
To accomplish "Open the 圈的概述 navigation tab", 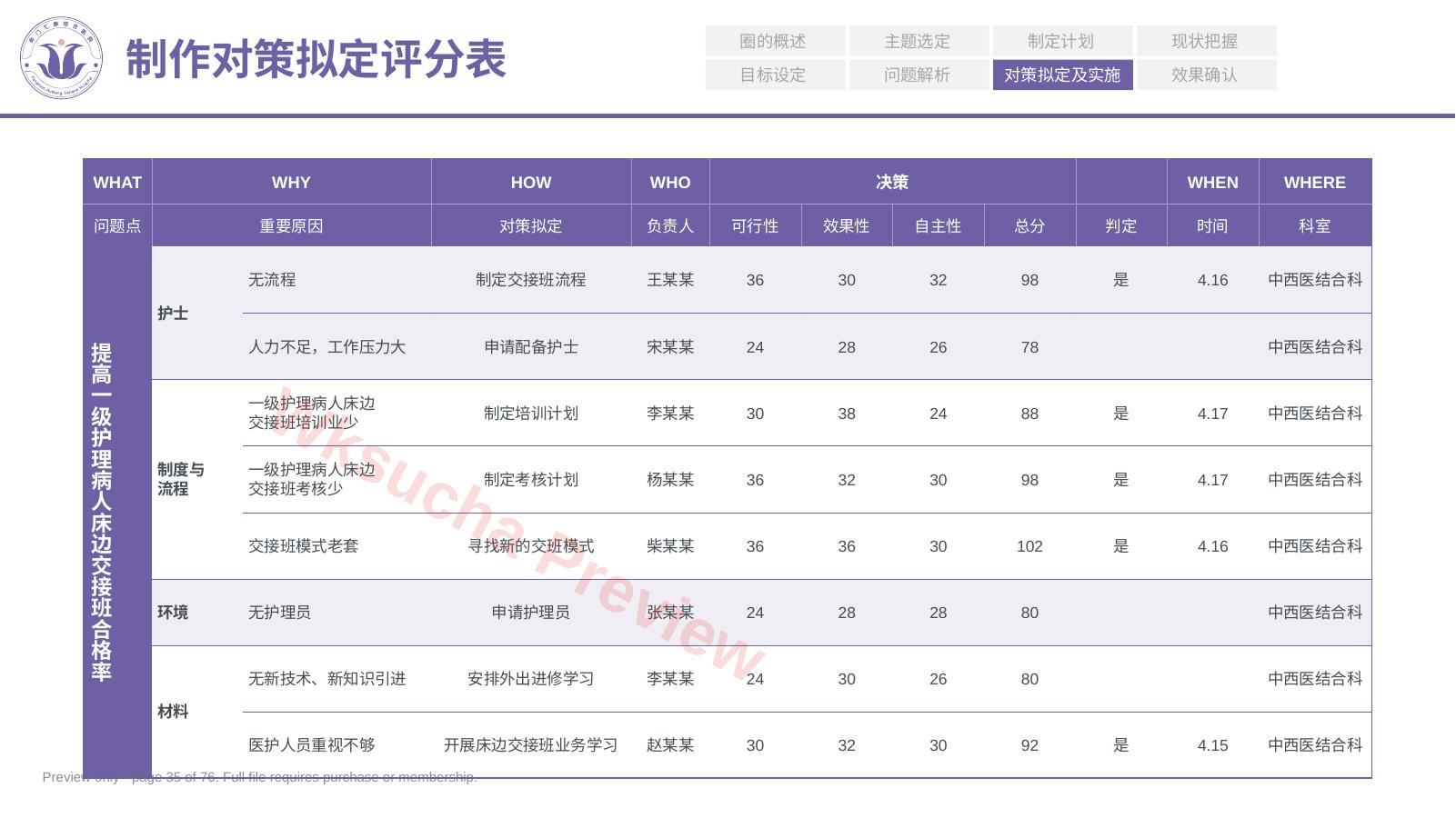I will pyautogui.click(x=775, y=41).
